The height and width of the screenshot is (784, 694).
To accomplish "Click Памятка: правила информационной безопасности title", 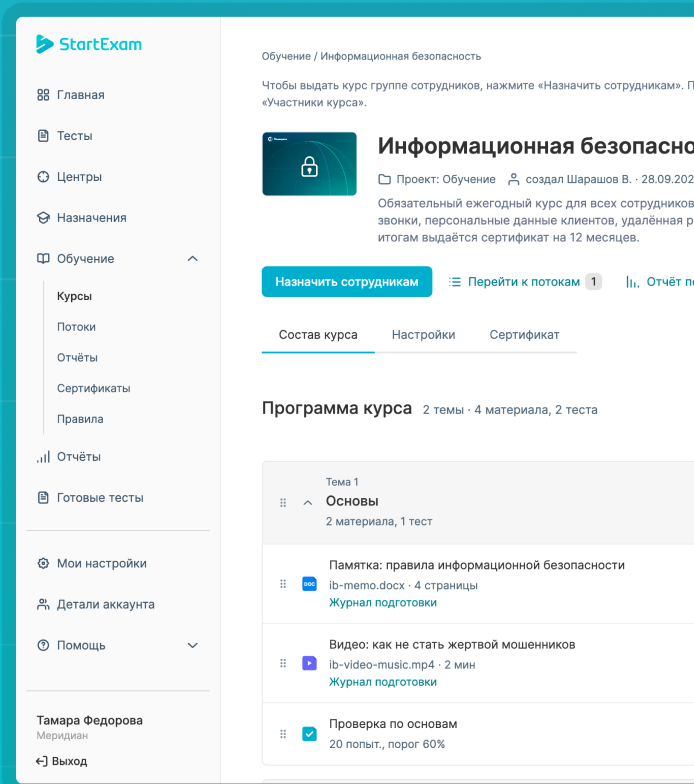I will click(x=476, y=565).
